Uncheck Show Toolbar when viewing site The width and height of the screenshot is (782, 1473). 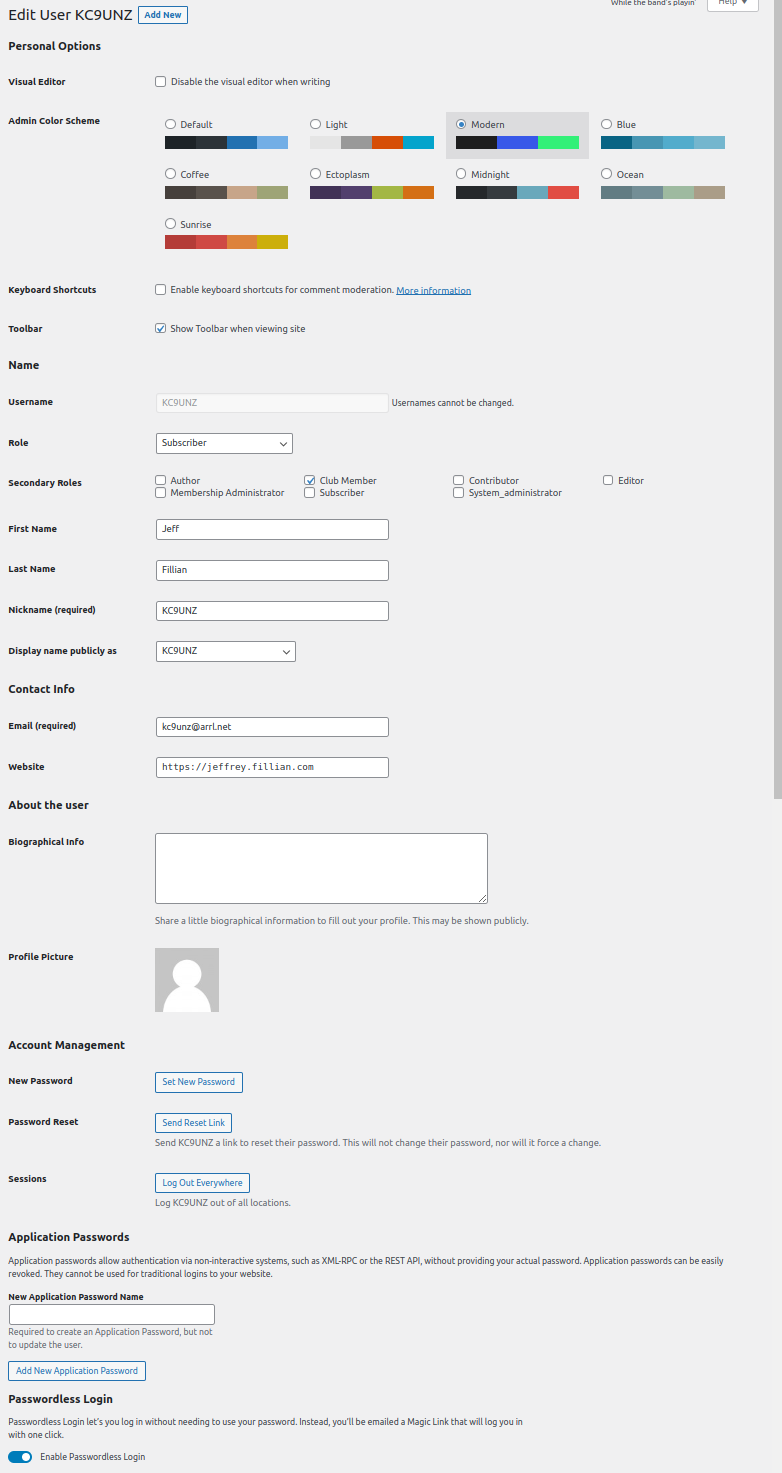click(161, 328)
